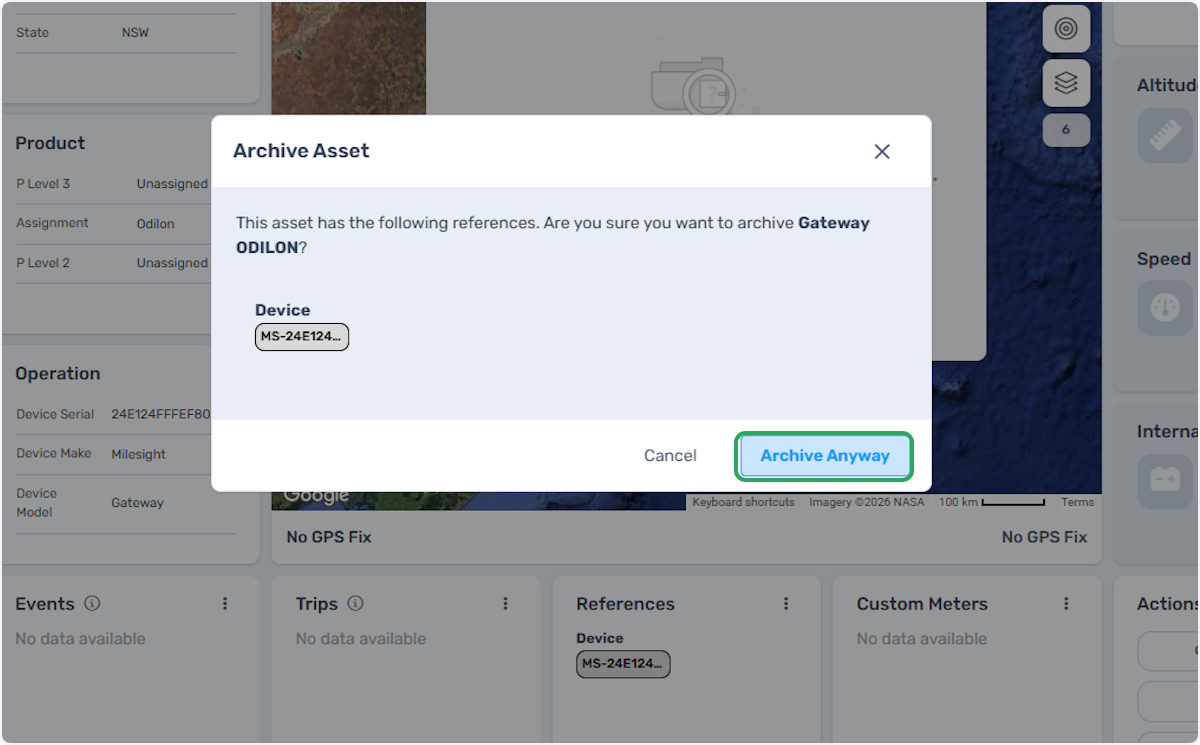Click the Speed gauge icon
1200x745 pixels.
pos(1166,308)
